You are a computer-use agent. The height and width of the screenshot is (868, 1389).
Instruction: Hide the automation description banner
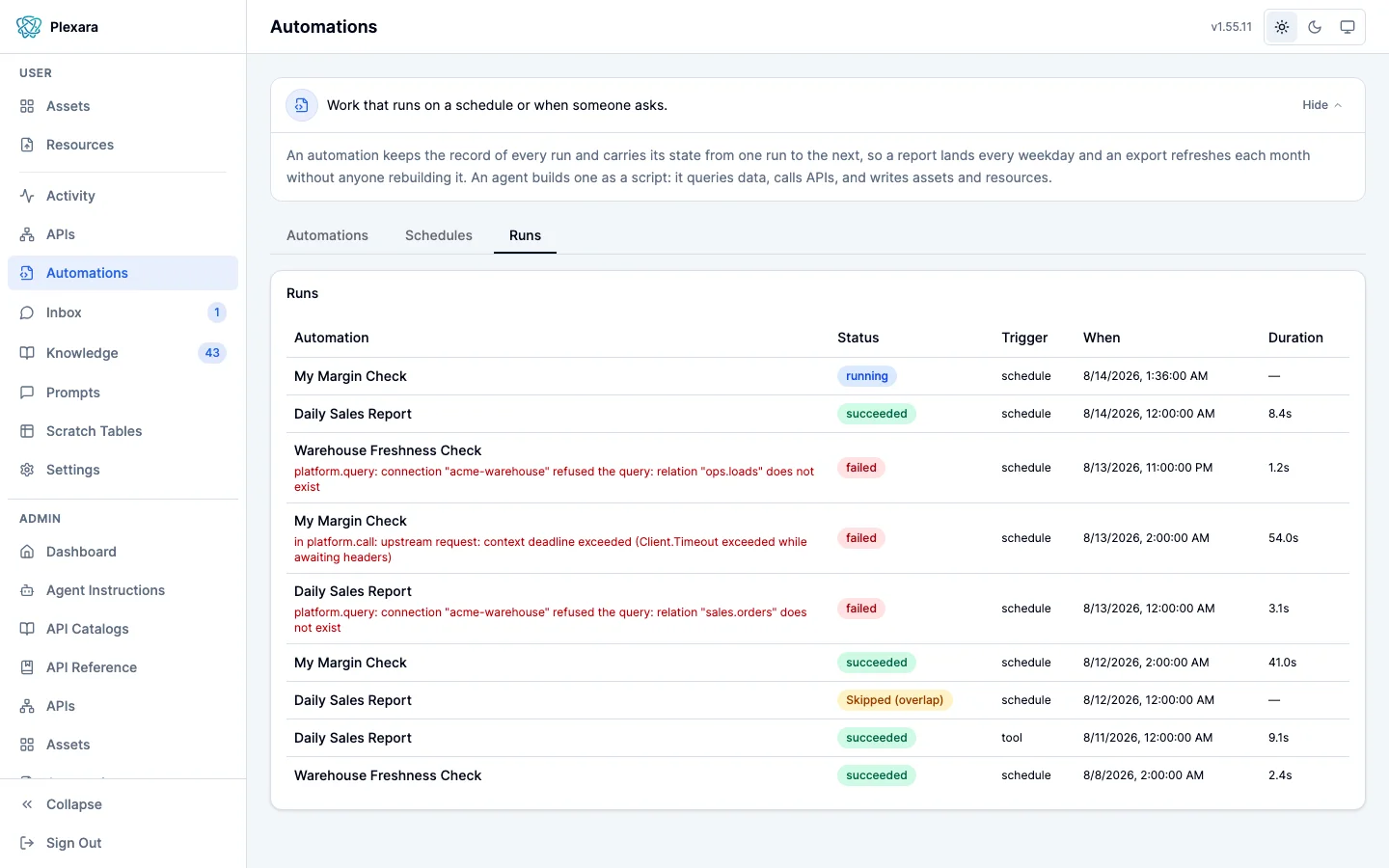1321,105
